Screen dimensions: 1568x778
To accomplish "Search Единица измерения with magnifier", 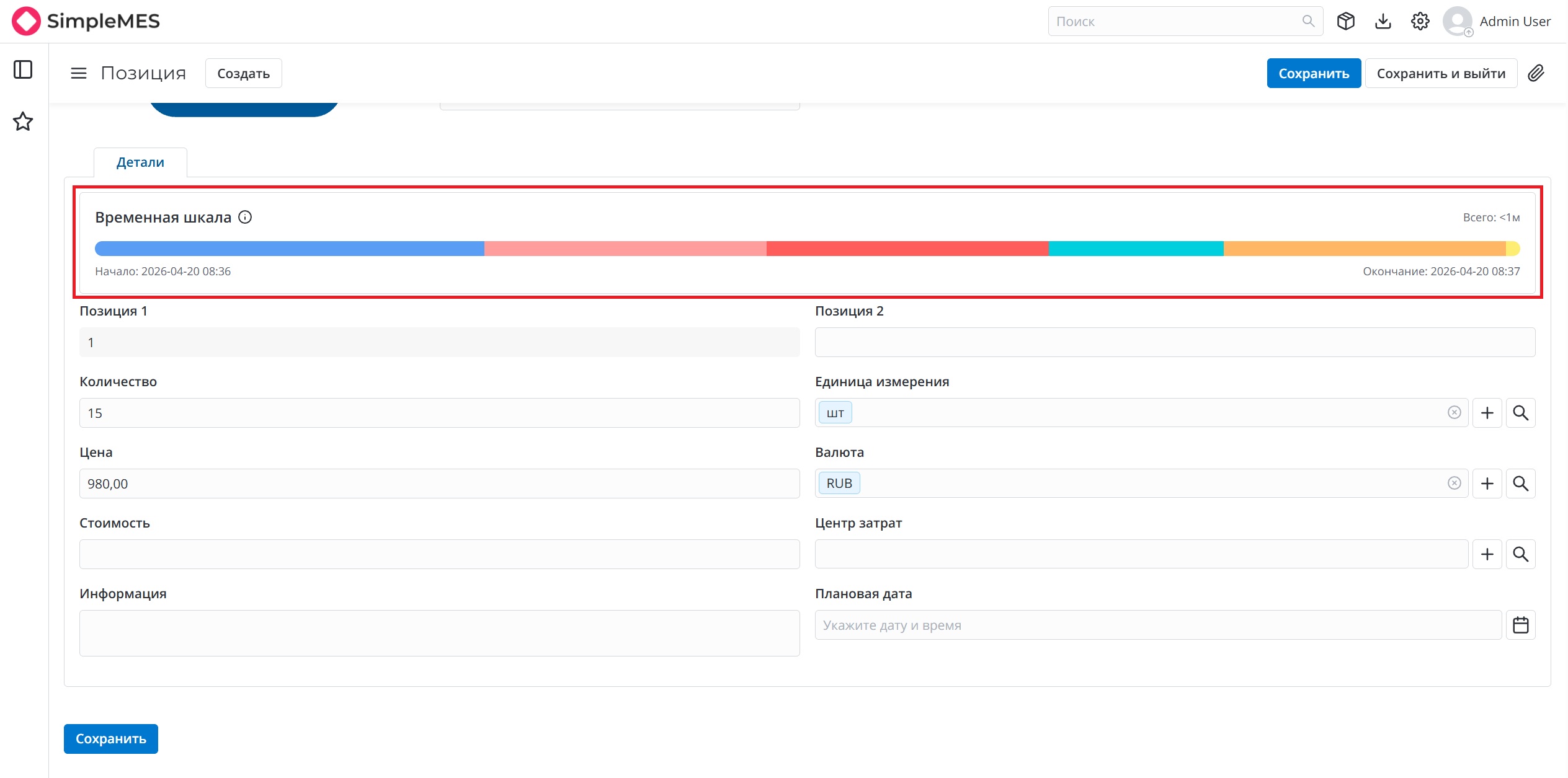I will (1521, 413).
